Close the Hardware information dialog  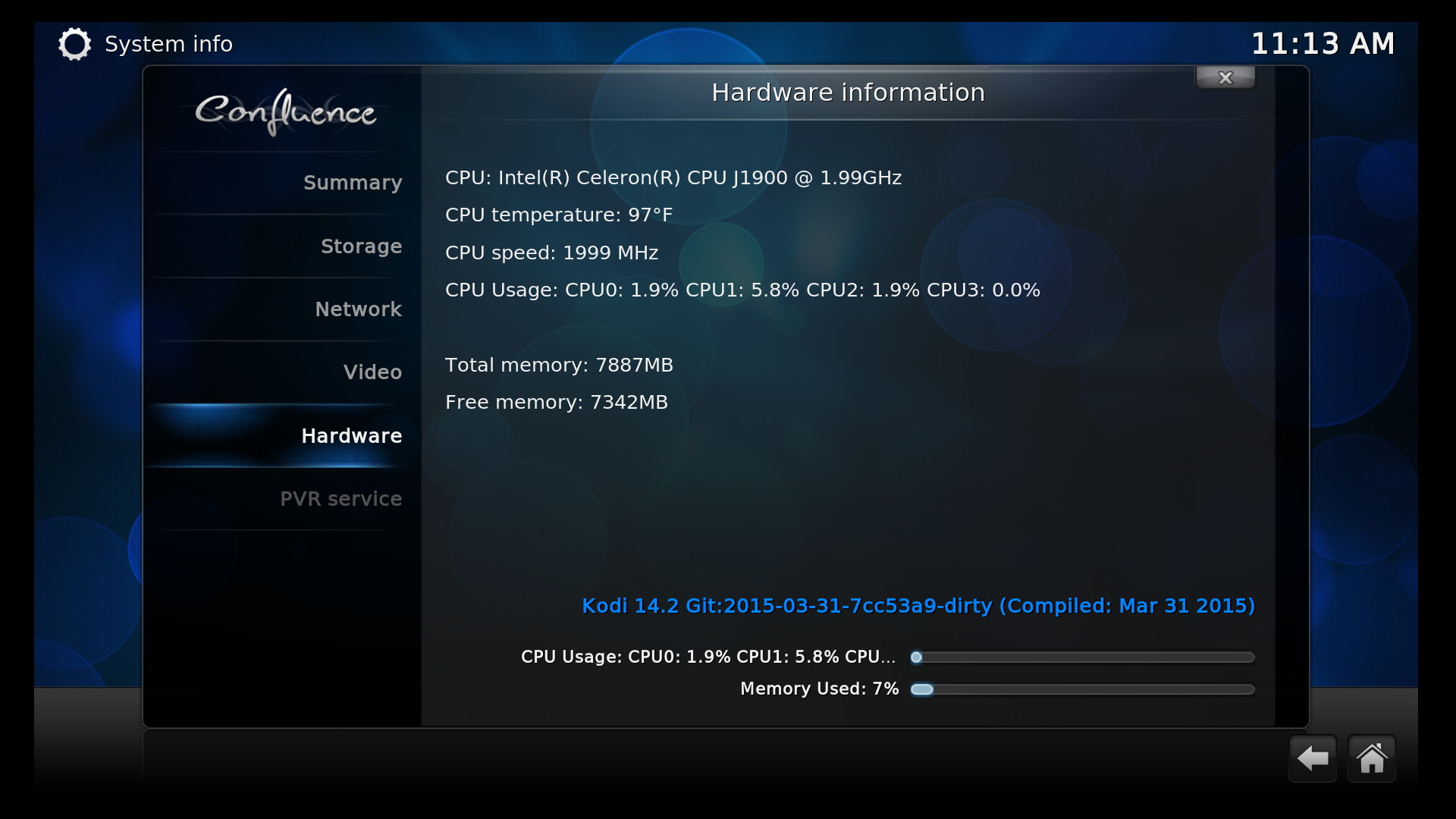[x=1225, y=77]
